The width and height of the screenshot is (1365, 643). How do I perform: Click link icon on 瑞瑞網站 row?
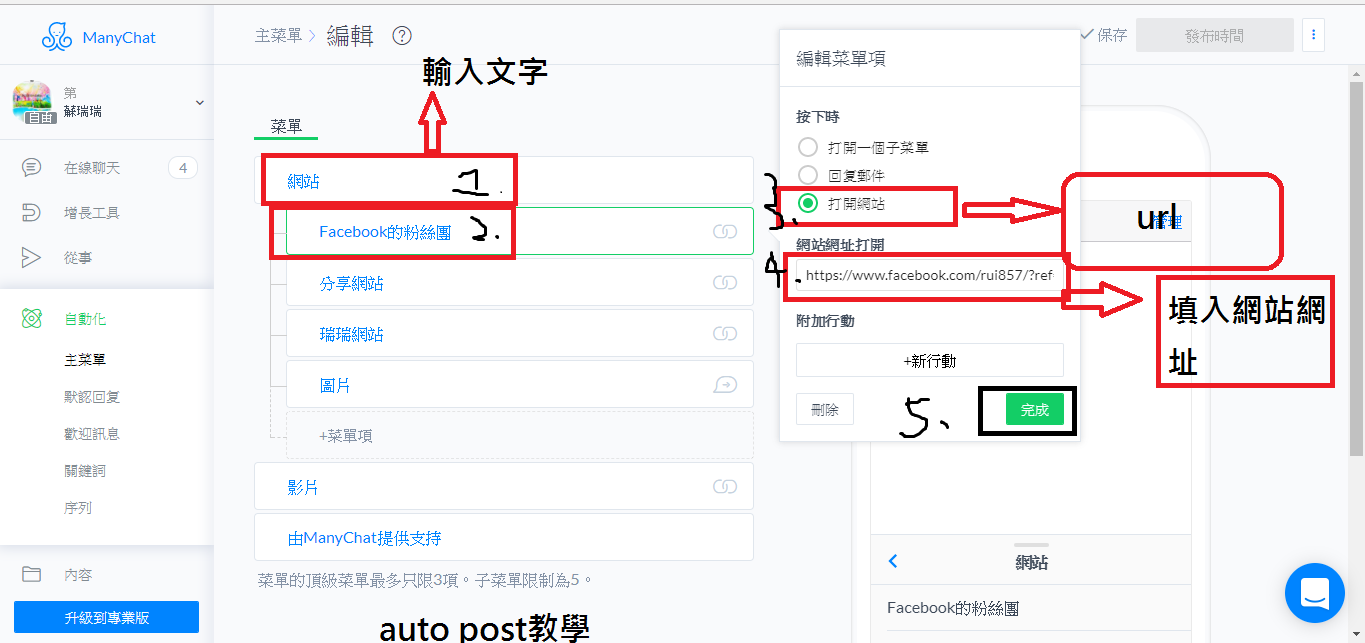[724, 334]
